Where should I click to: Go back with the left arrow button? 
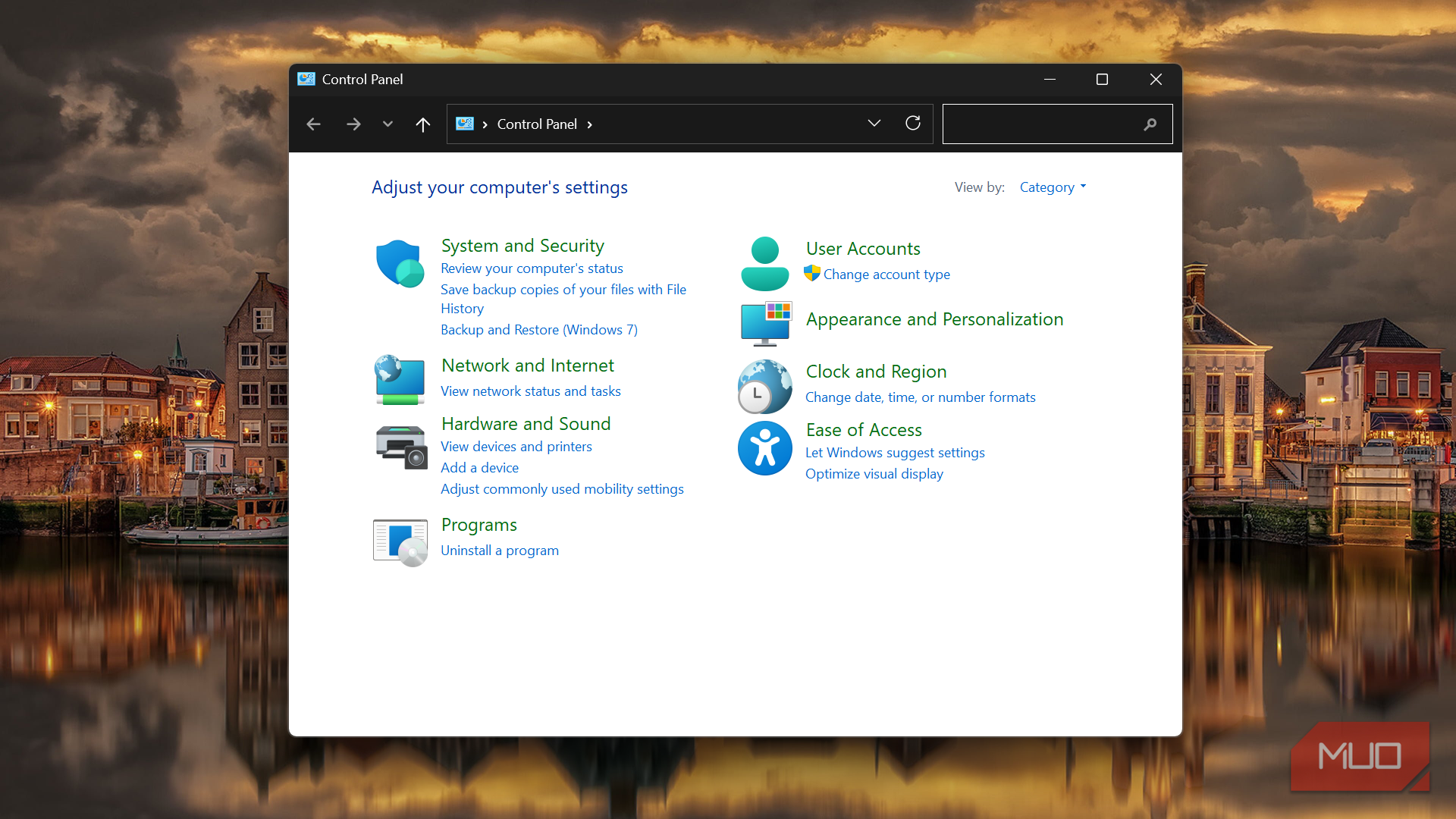click(x=313, y=124)
